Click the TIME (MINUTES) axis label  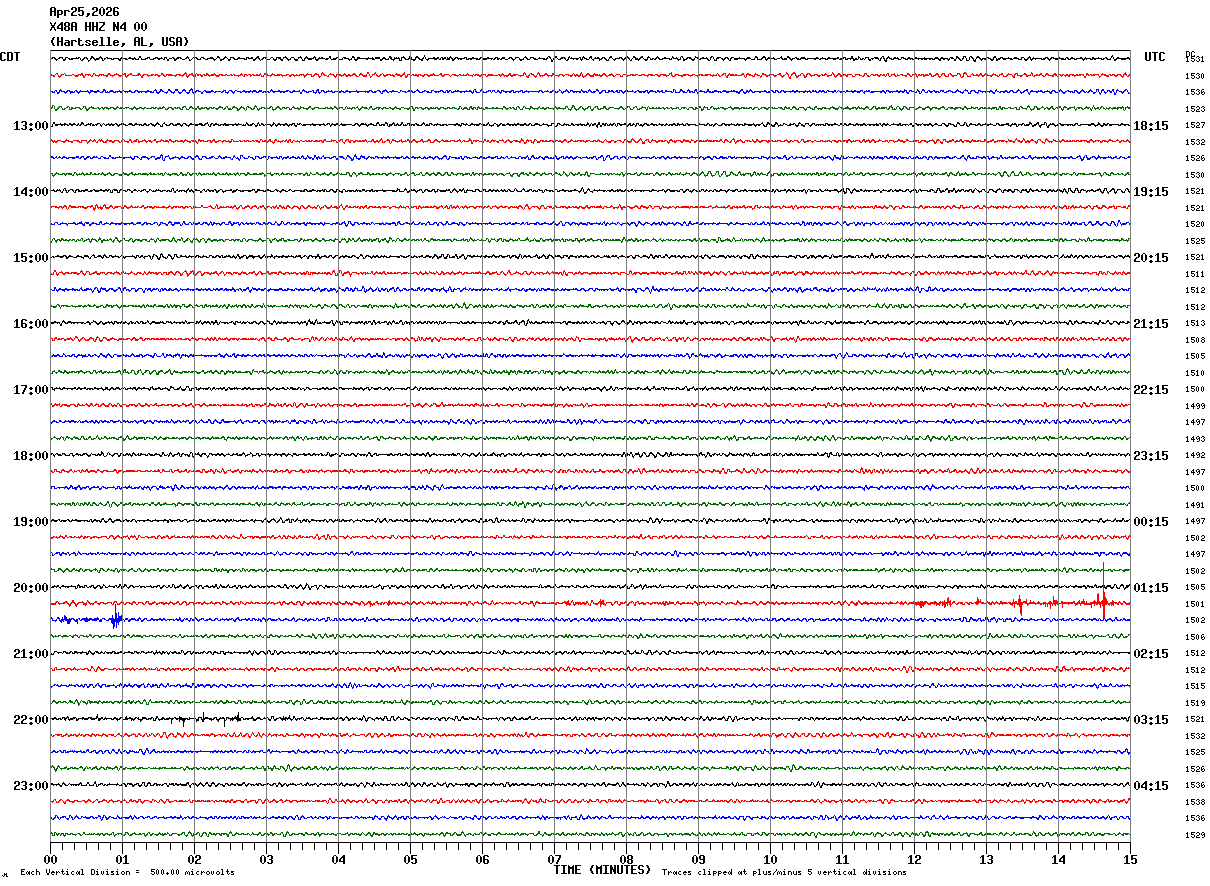(602, 870)
